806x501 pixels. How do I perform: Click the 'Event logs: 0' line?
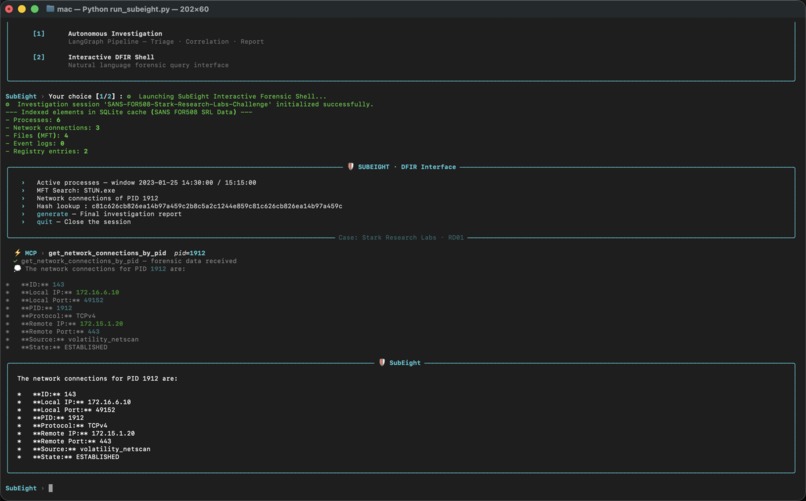click(35, 143)
